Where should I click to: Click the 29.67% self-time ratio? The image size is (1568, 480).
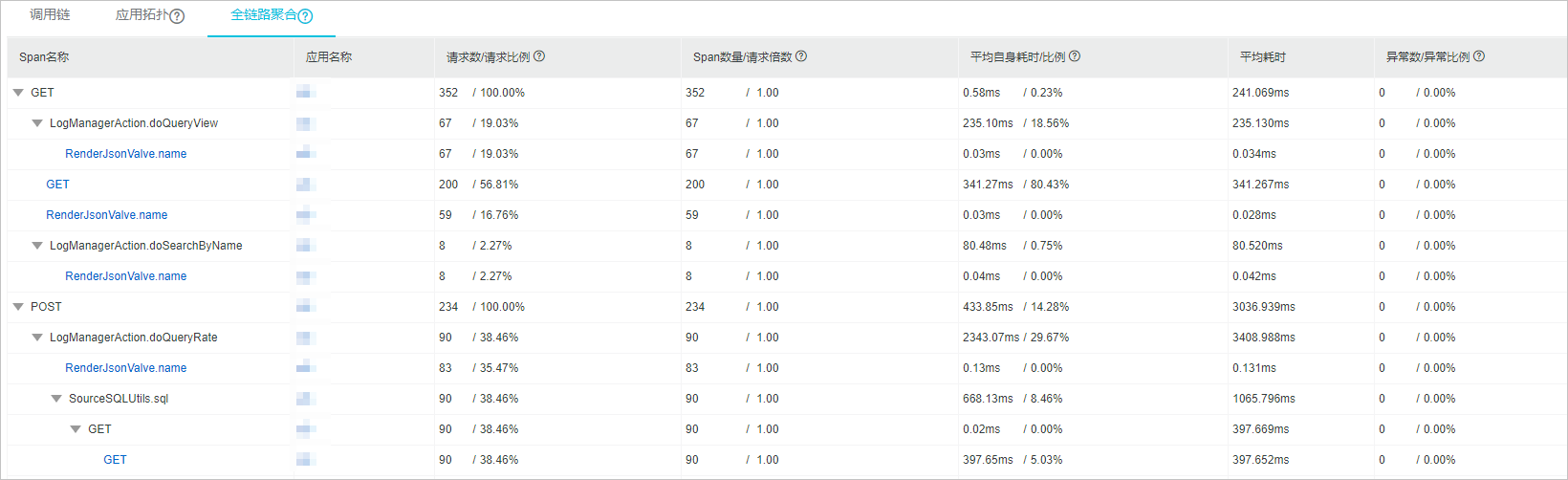pyautogui.click(x=1050, y=338)
